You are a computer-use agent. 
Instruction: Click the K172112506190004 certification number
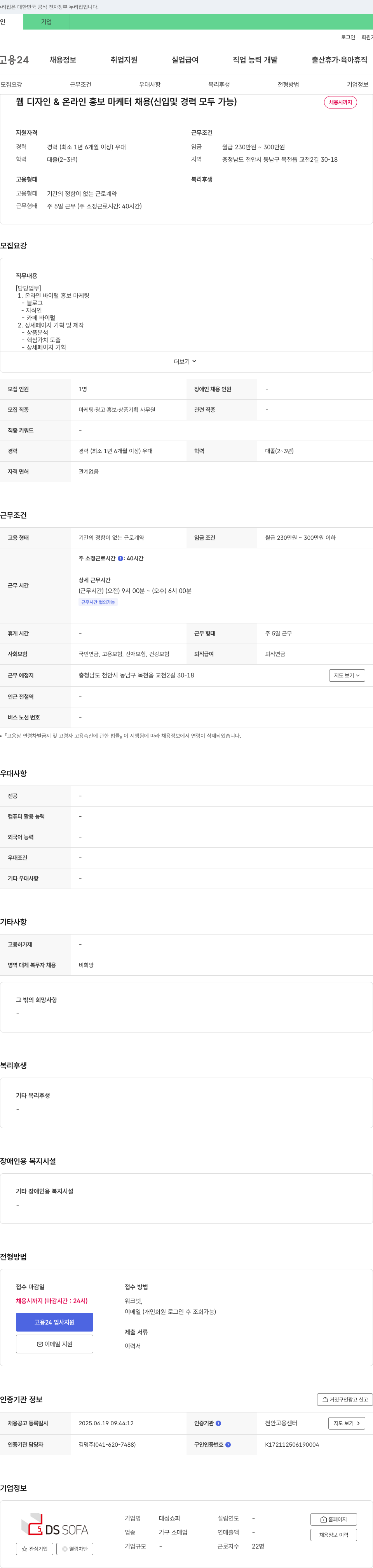click(292, 1444)
